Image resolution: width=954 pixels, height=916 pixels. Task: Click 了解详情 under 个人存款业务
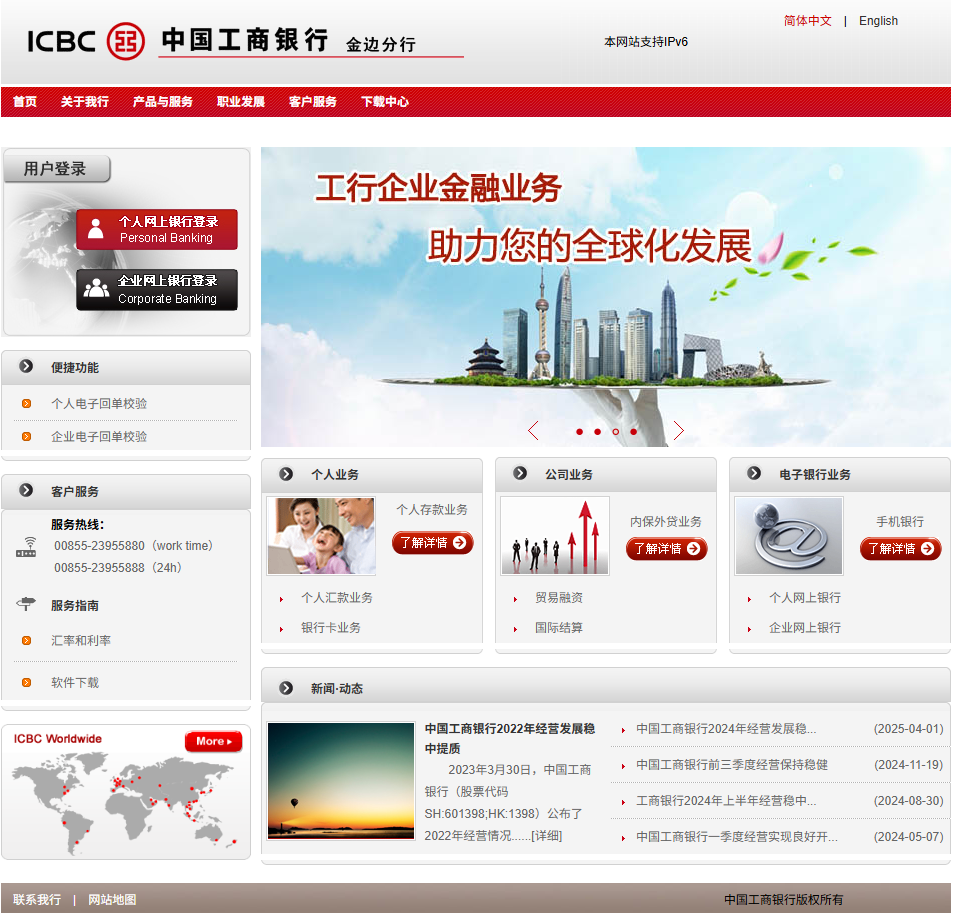pyautogui.click(x=433, y=543)
